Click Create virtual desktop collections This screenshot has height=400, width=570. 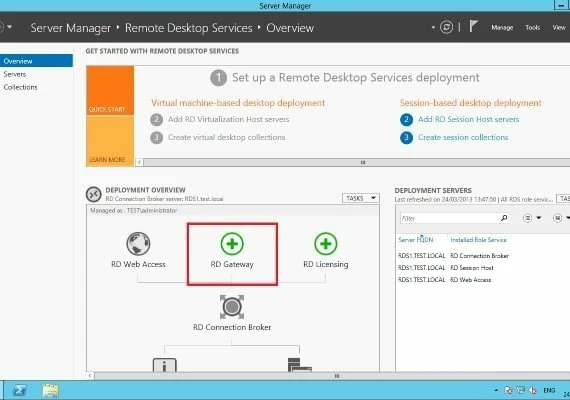[226, 137]
